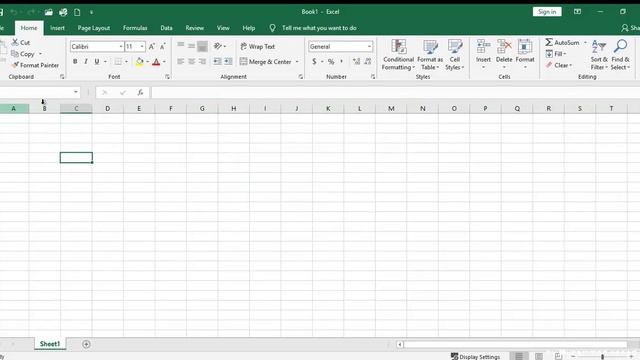Click Decrease Decimal icon

368,62
